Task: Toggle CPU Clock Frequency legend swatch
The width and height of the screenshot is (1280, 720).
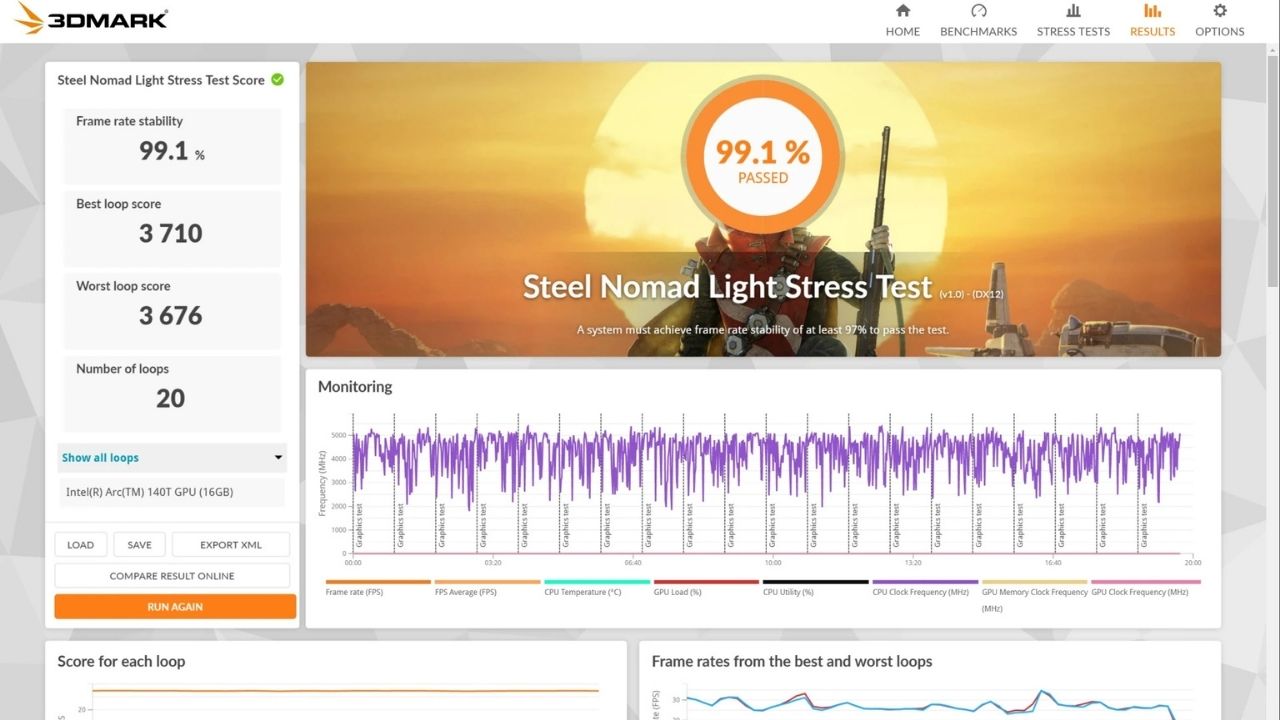Action: coord(925,582)
